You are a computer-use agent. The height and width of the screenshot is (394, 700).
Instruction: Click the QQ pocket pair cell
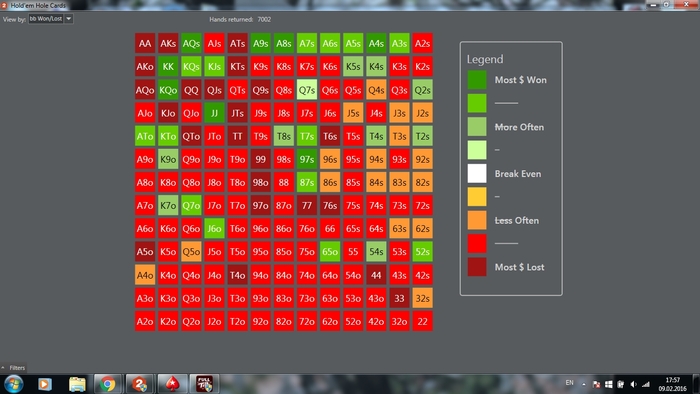(191, 90)
